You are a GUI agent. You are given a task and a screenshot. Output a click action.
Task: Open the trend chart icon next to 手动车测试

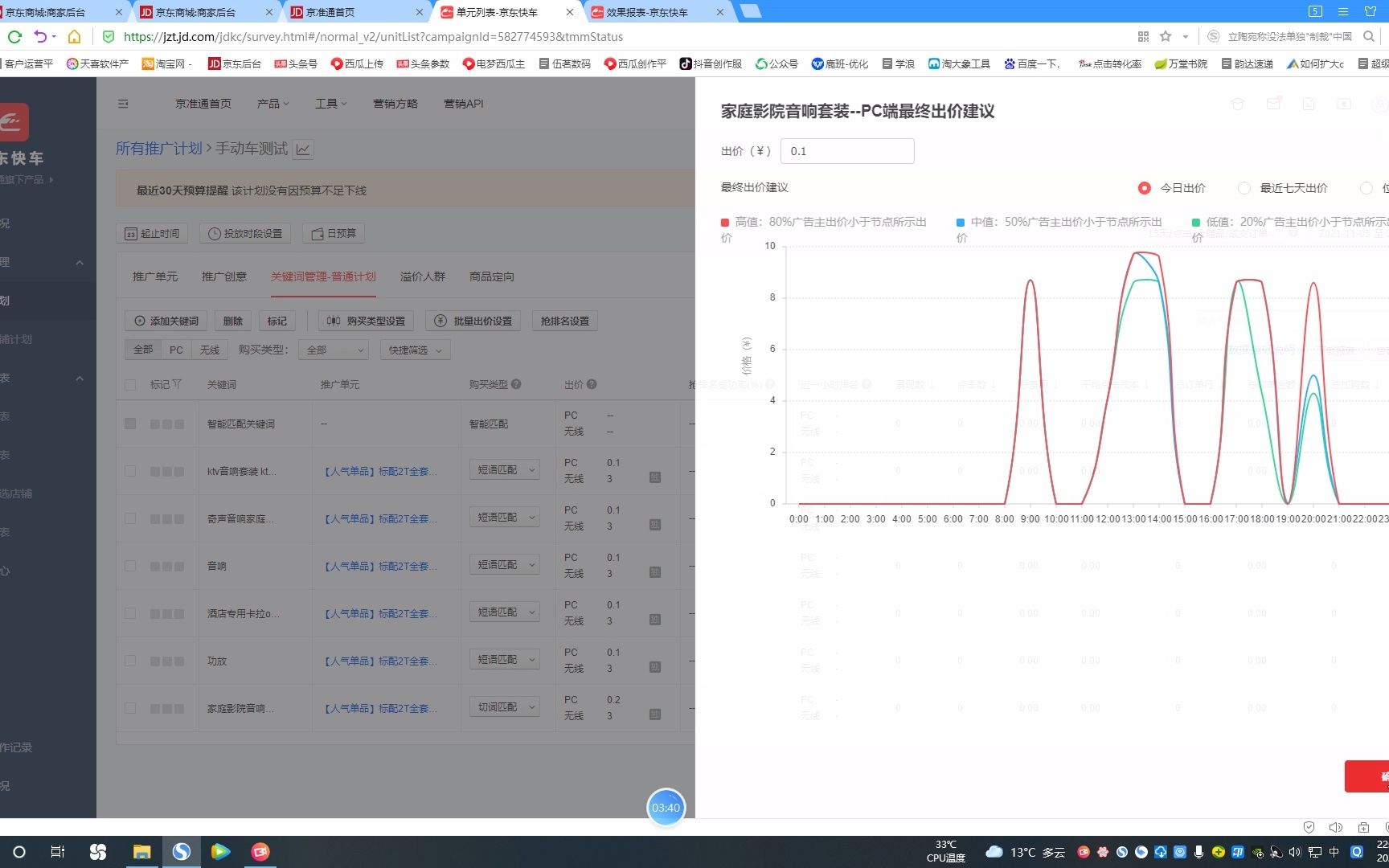point(303,149)
